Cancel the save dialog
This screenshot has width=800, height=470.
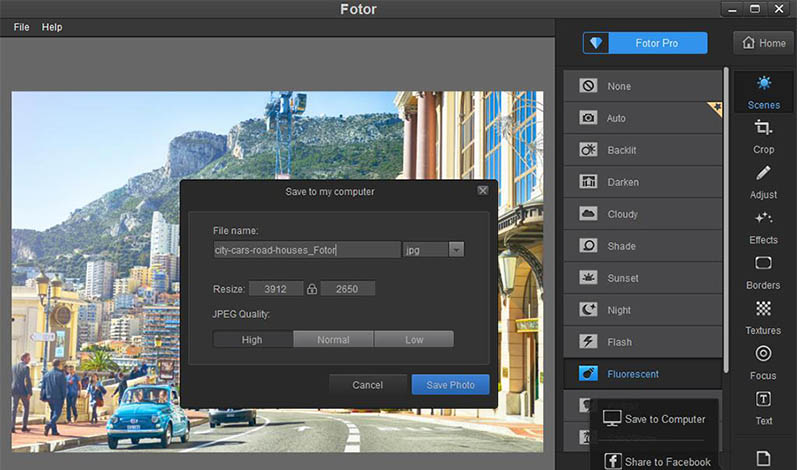tap(367, 385)
